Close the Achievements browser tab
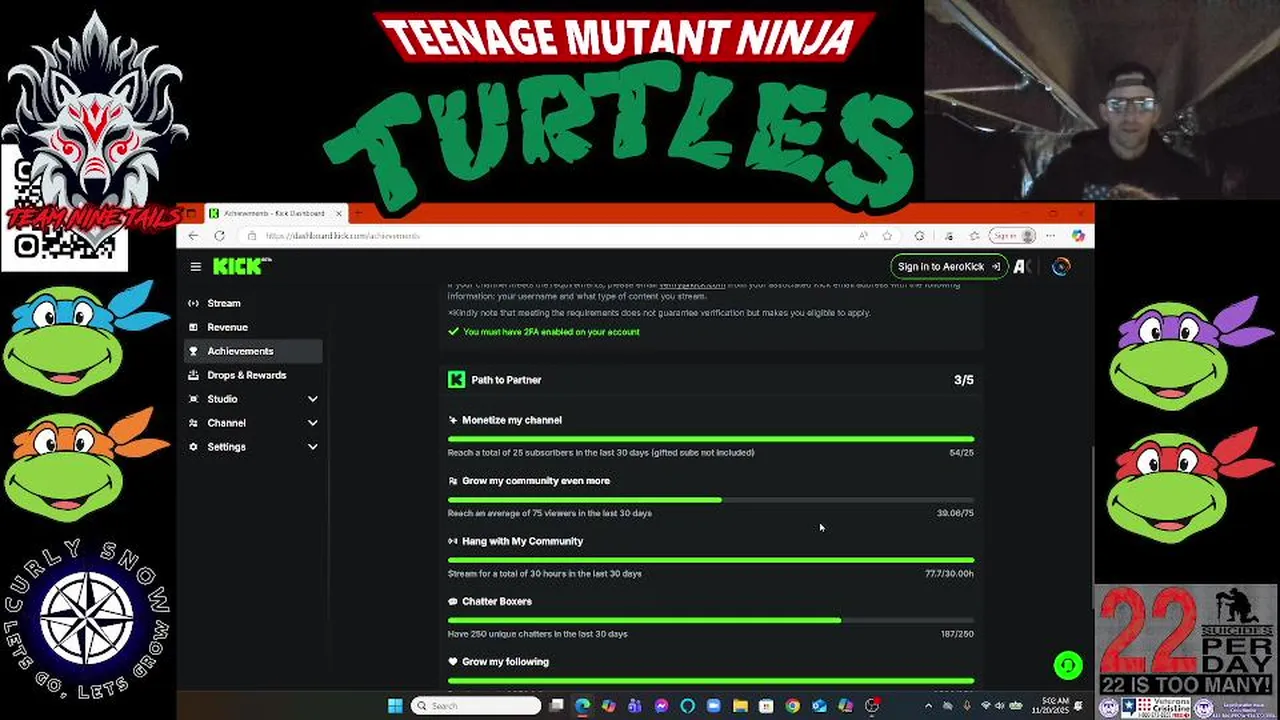The width and height of the screenshot is (1280, 720). coord(339,213)
